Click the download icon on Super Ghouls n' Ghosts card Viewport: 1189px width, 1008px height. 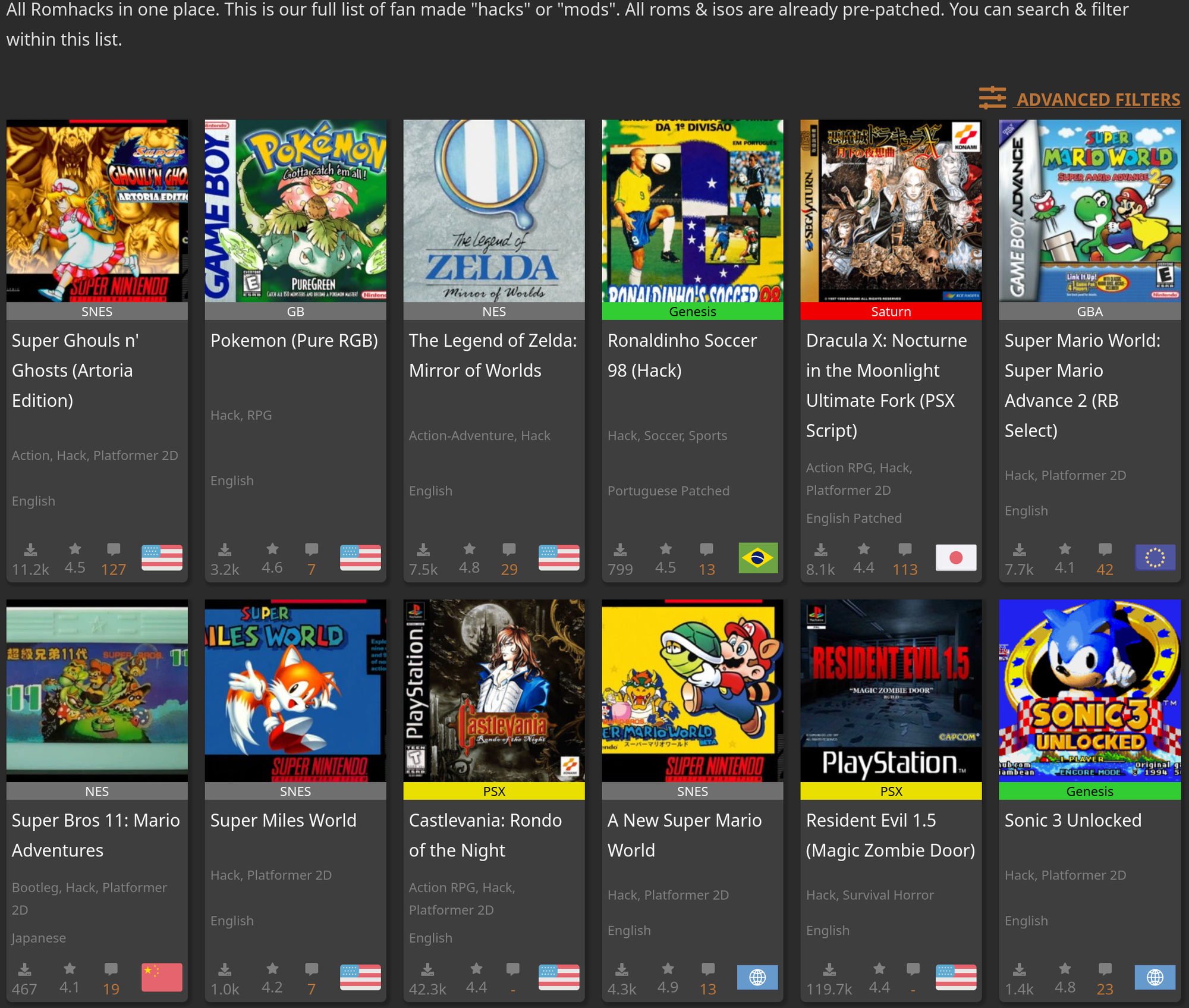[30, 549]
